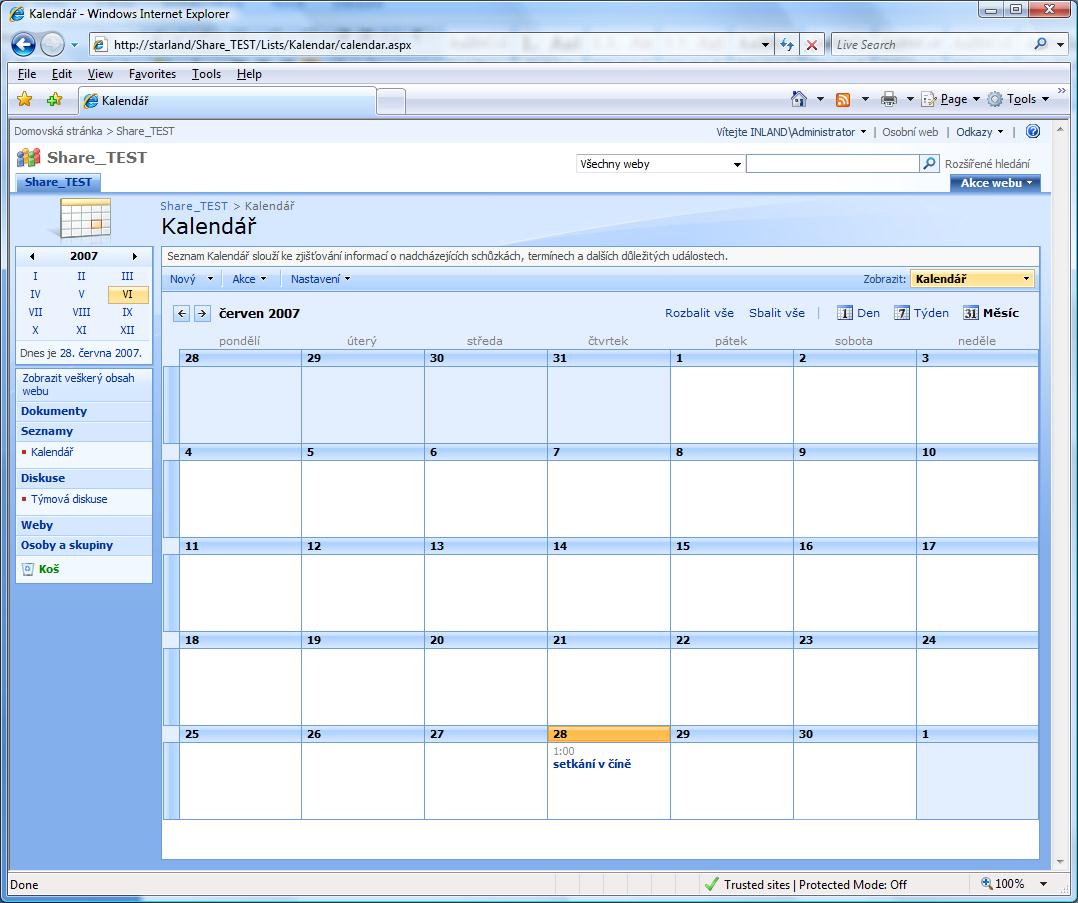1078x903 pixels.
Task: Click the browser Home icon
Action: [x=798, y=99]
